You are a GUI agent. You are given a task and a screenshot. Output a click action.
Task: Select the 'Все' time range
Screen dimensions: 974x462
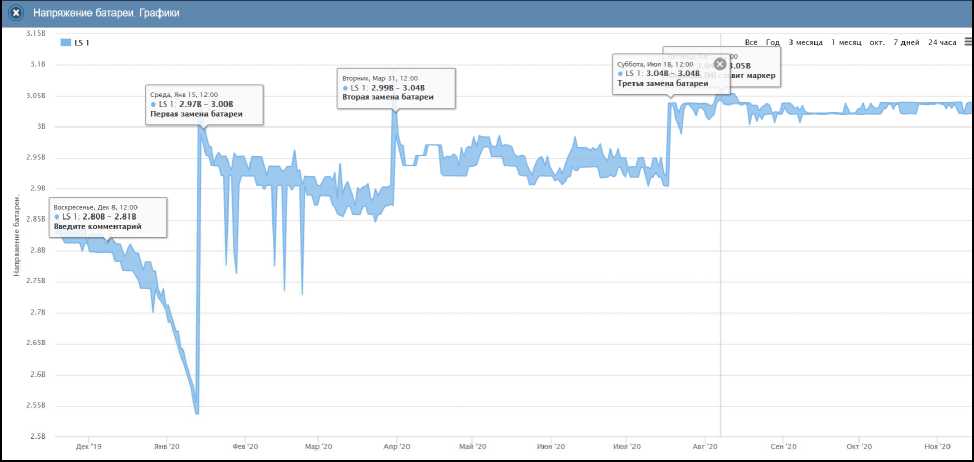click(751, 42)
